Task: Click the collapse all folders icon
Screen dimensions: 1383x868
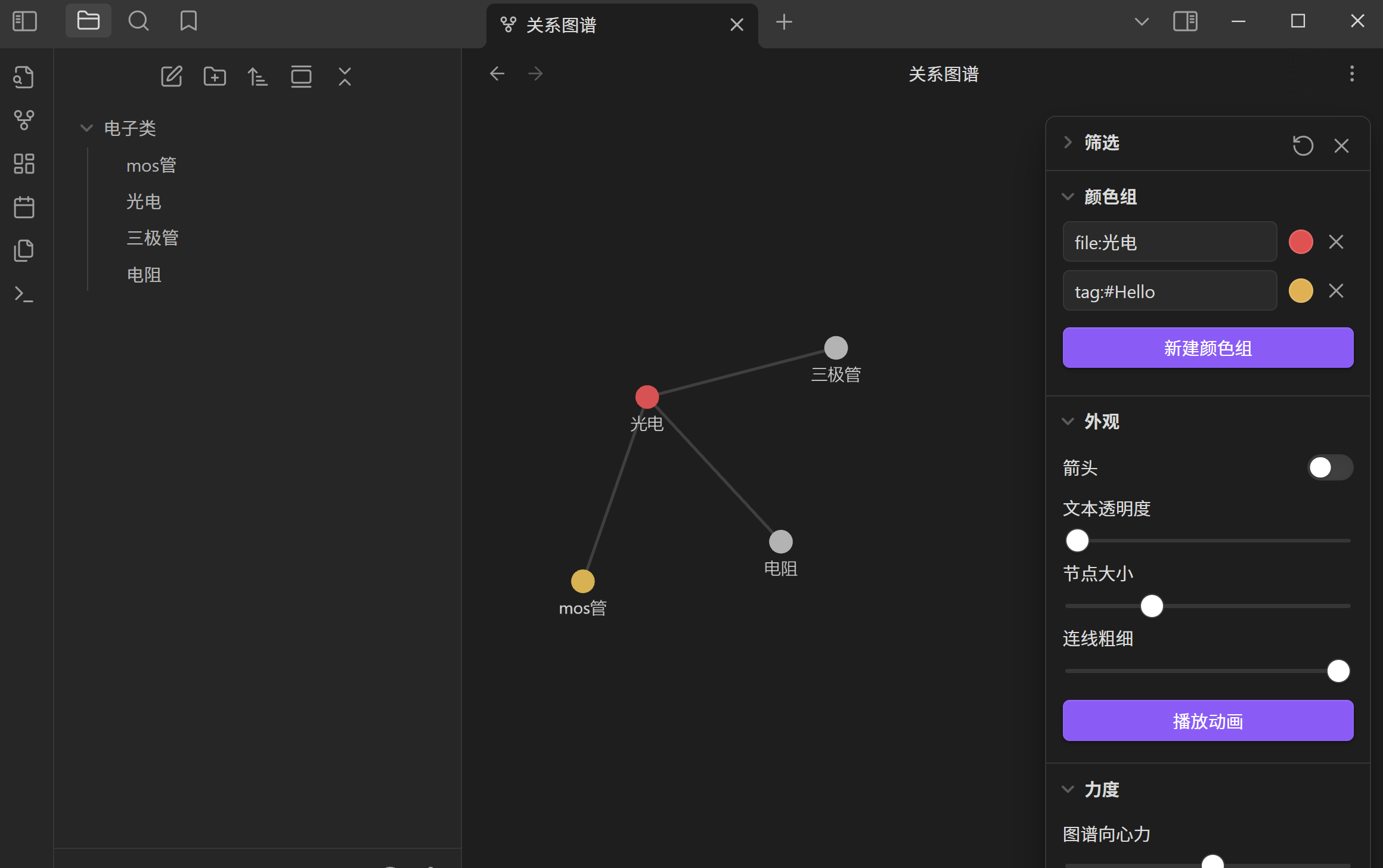Action: (x=345, y=77)
